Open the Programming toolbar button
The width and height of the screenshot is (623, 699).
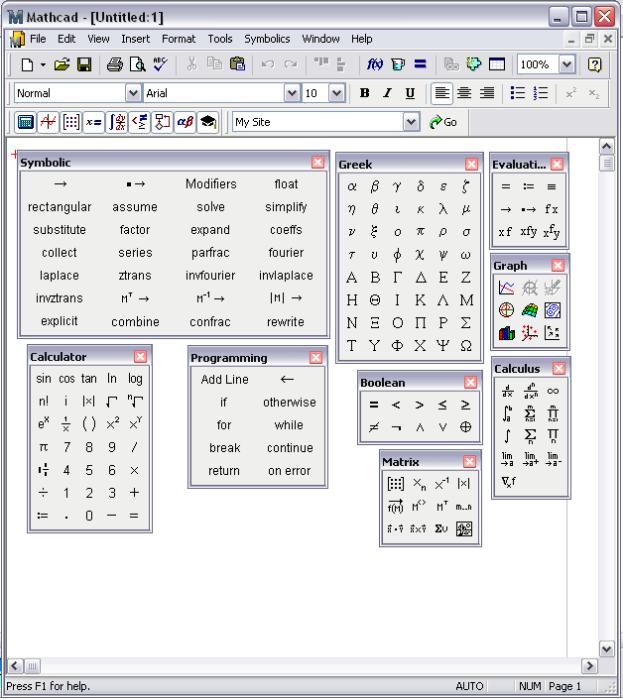coord(162,122)
